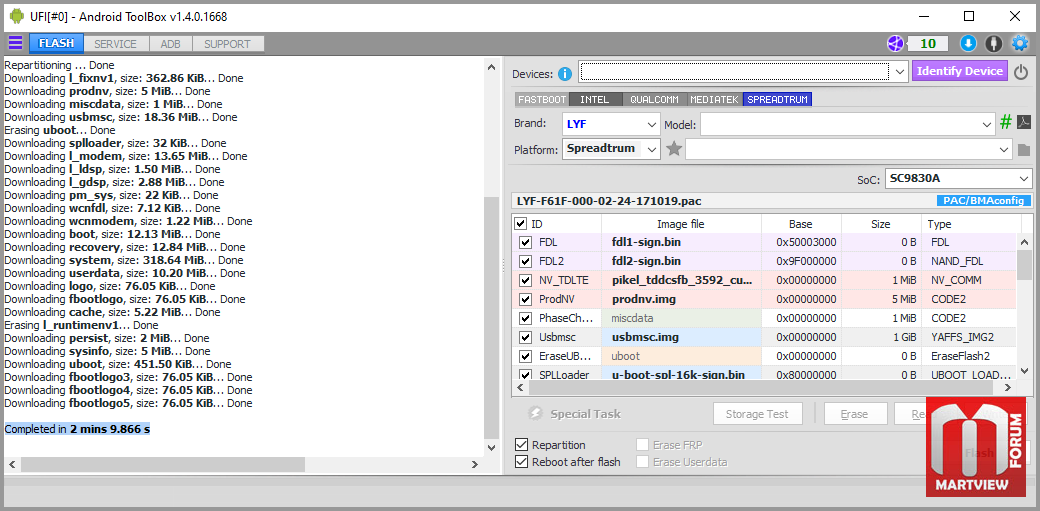Select the usbmsc.img image file cell
Screen dimensions: 1040x511
(x=681, y=338)
